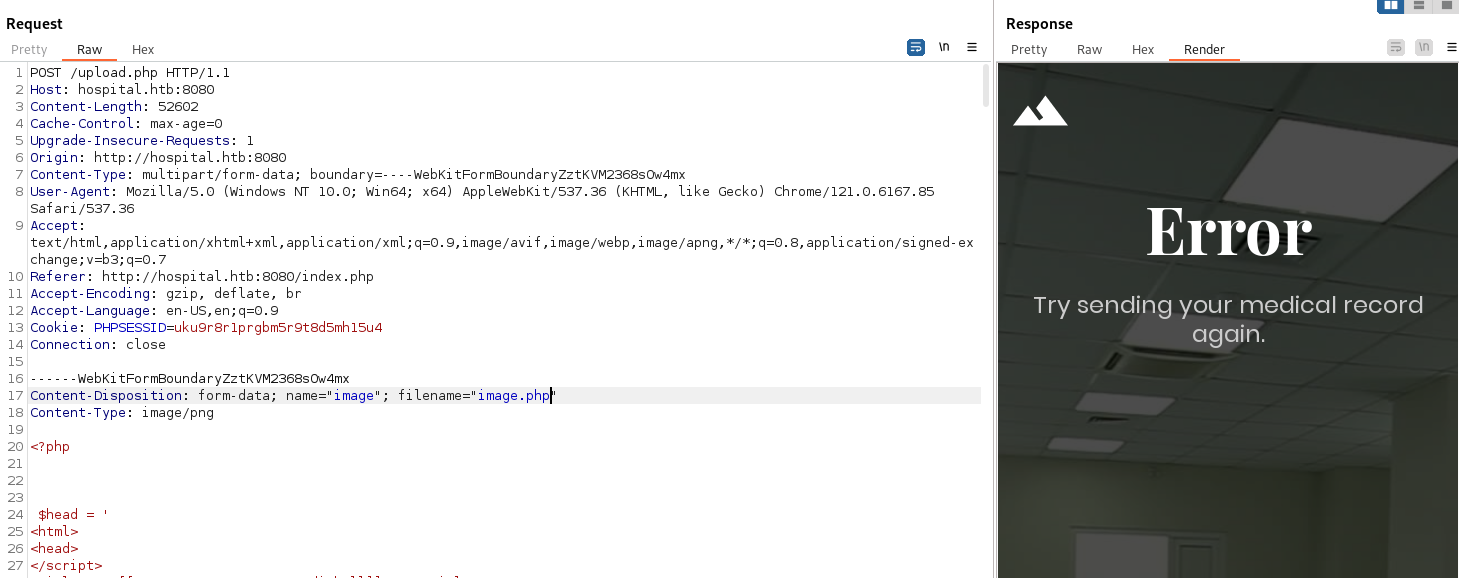Click 'Safari/537.36' continuation of User-Agent

[x=82, y=209]
